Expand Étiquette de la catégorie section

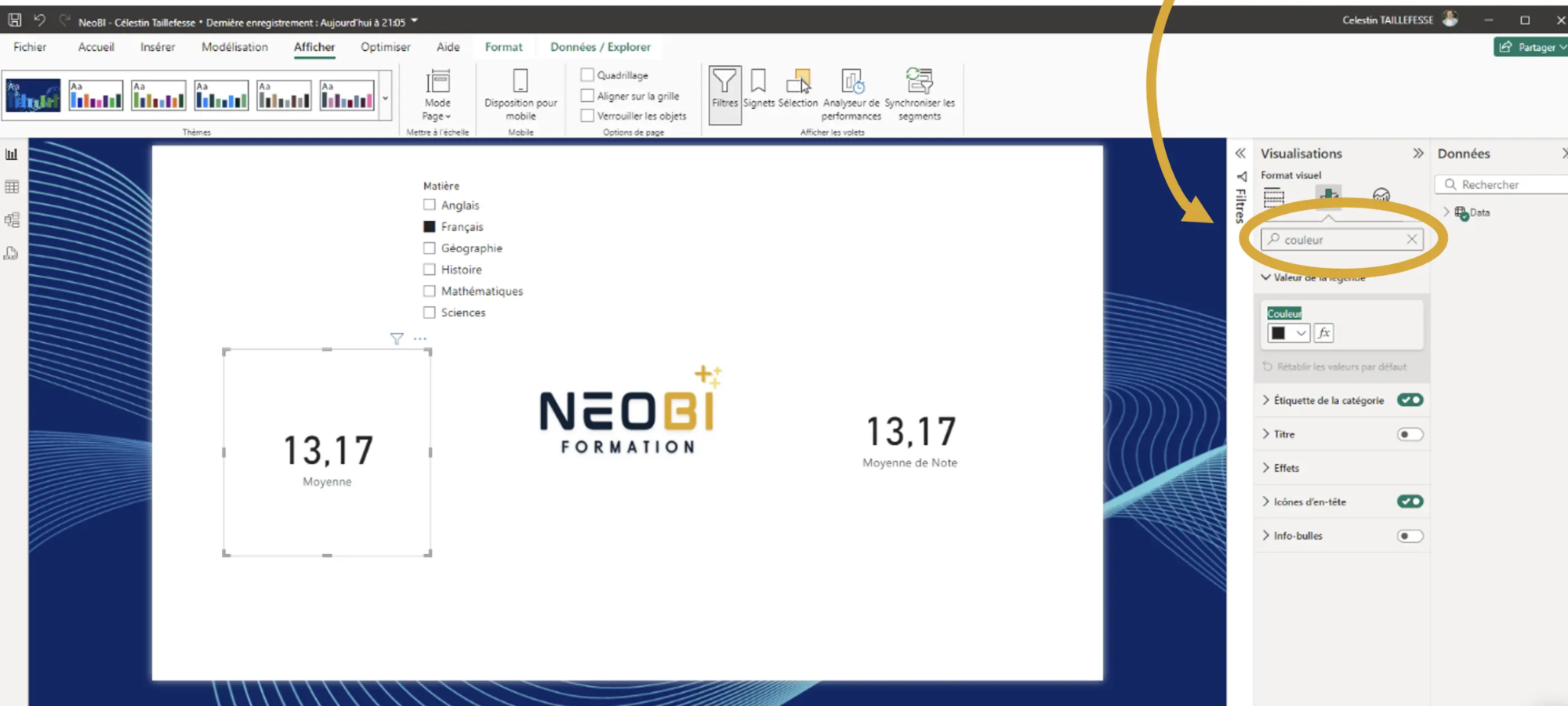click(1265, 400)
